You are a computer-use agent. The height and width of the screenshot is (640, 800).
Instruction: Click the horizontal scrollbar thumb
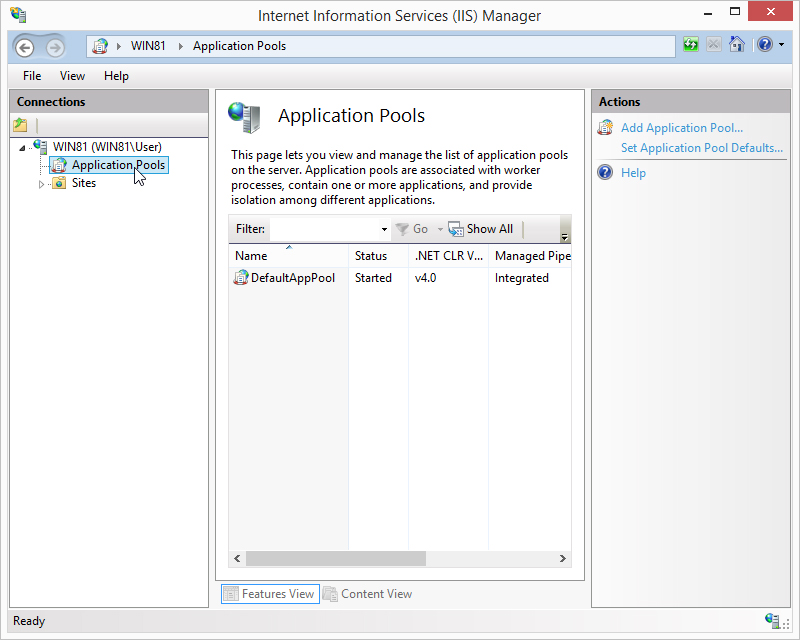point(336,558)
